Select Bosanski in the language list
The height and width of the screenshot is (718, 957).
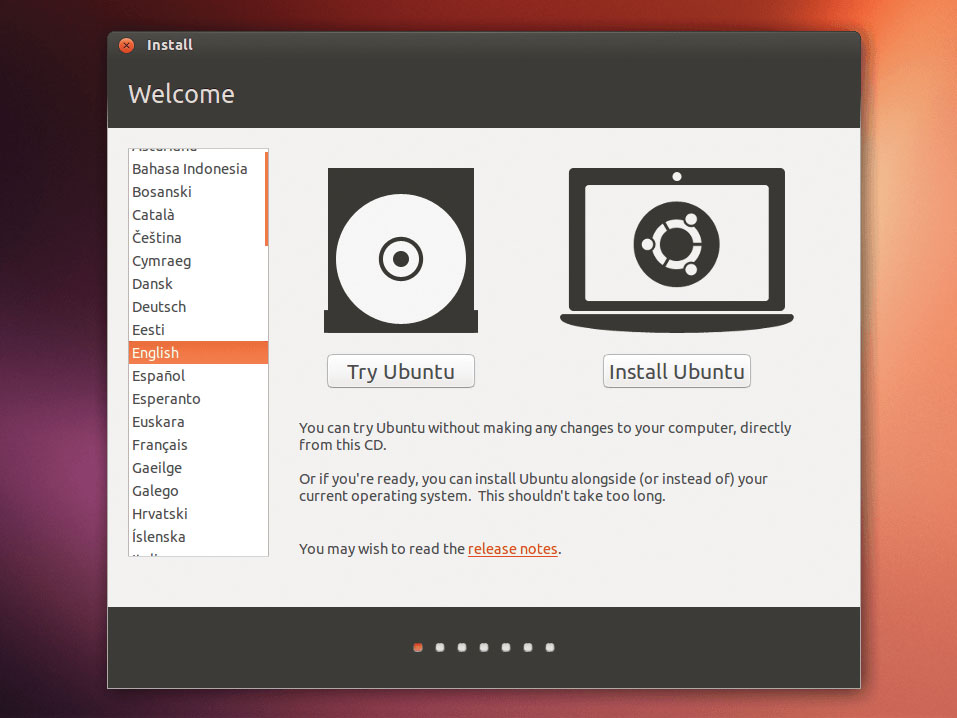click(197, 192)
